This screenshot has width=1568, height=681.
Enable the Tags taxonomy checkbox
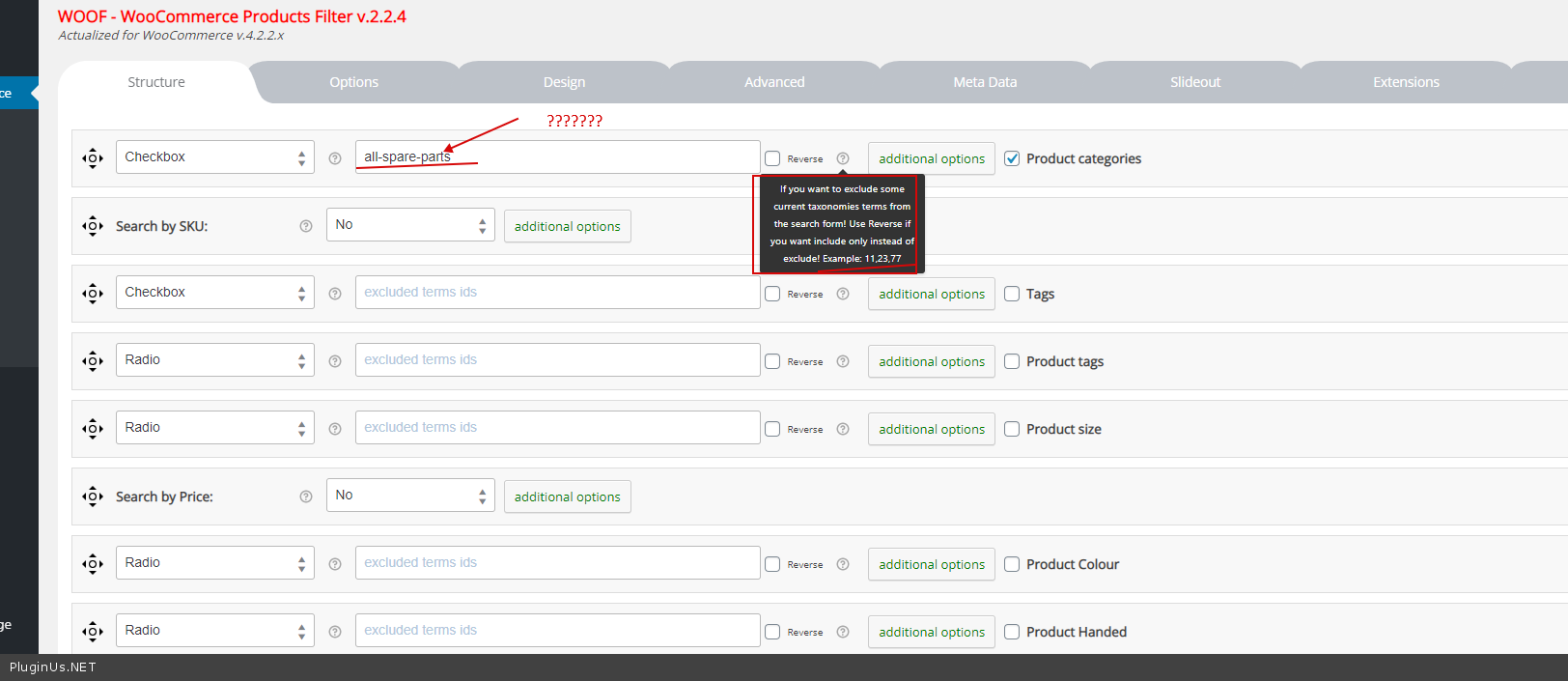click(1012, 294)
